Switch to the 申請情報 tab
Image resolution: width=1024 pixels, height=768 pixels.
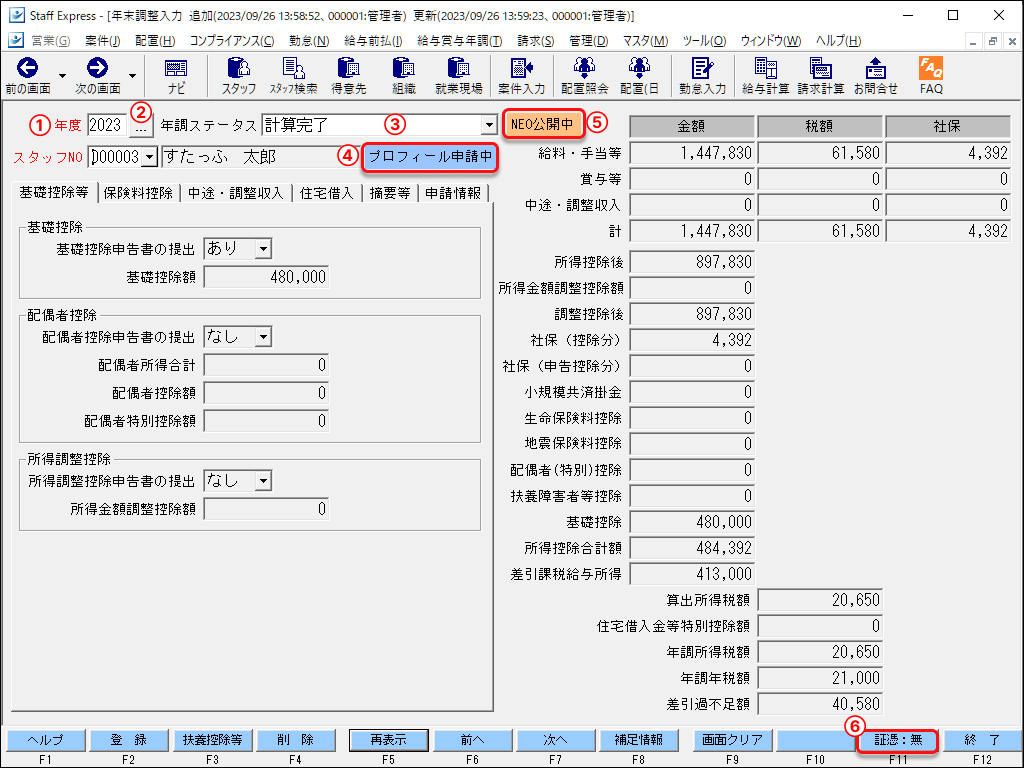click(453, 193)
